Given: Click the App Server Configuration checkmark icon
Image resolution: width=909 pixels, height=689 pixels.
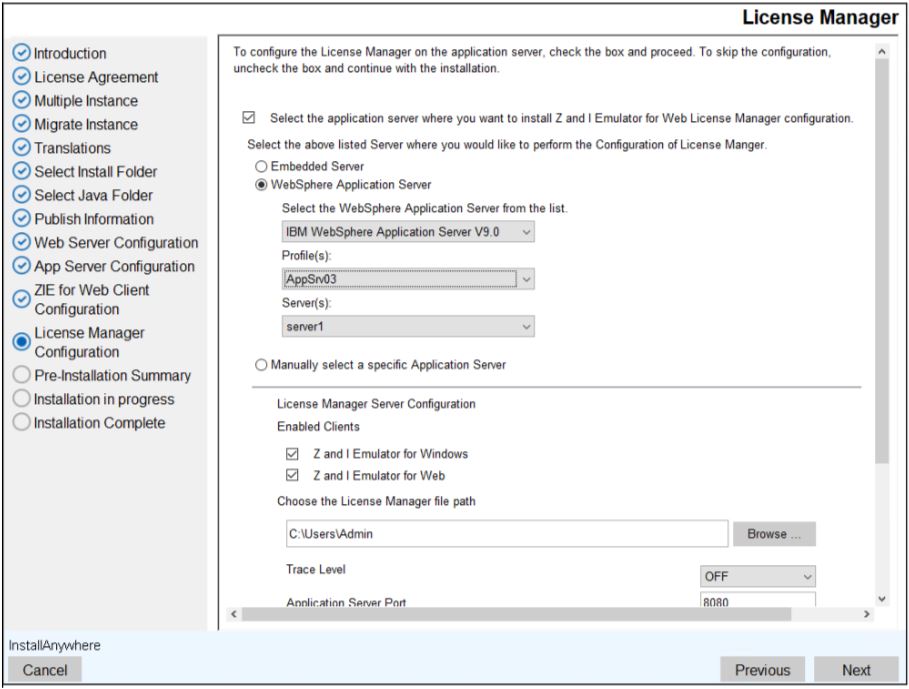Looking at the screenshot, I should click(x=21, y=266).
